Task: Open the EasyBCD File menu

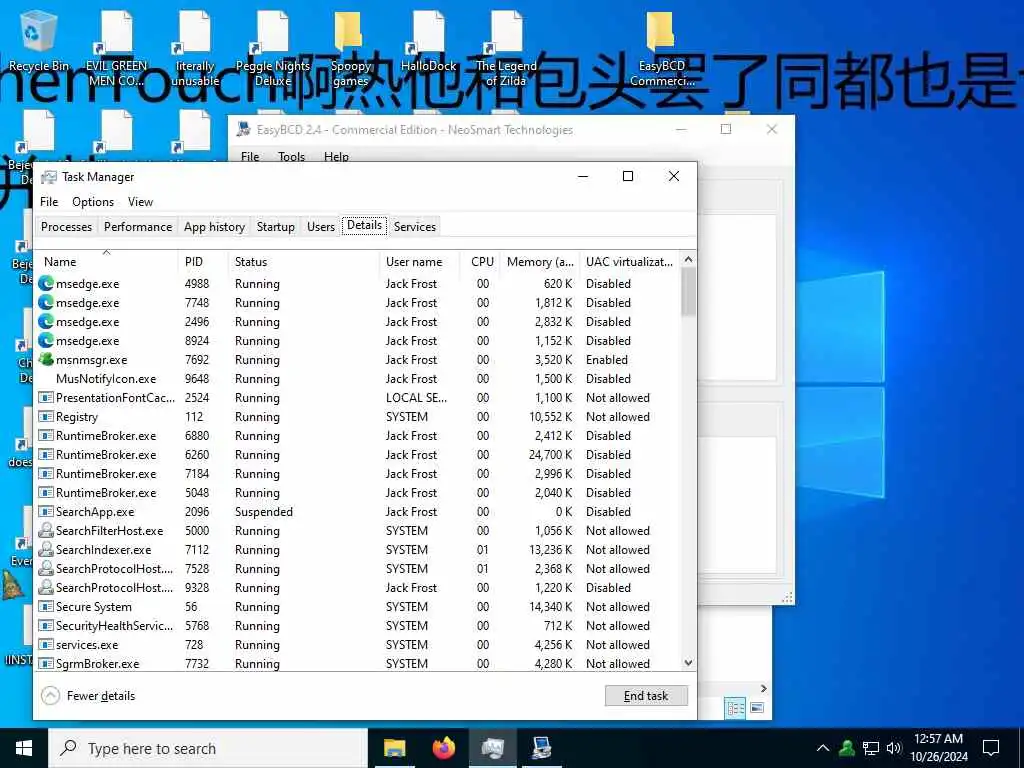Action: (250, 156)
